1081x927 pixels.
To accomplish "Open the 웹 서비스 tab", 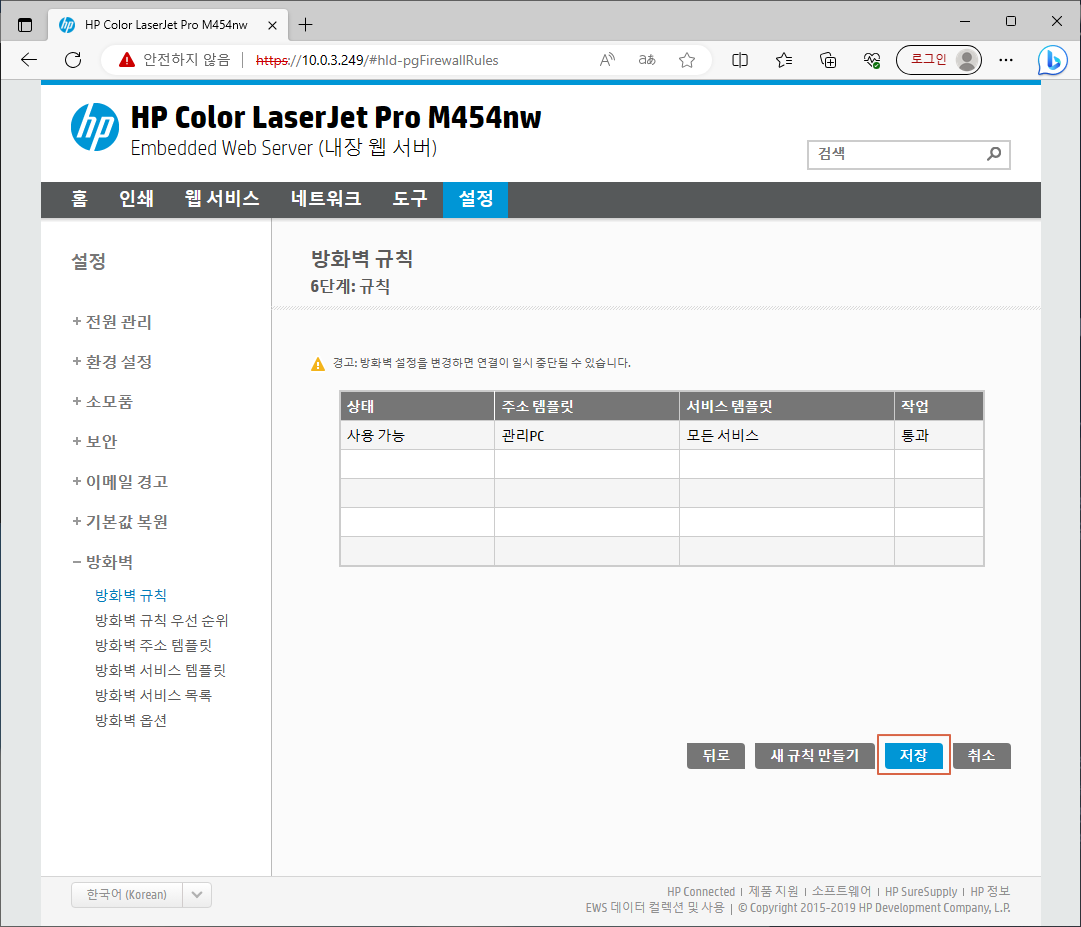I will pos(221,199).
